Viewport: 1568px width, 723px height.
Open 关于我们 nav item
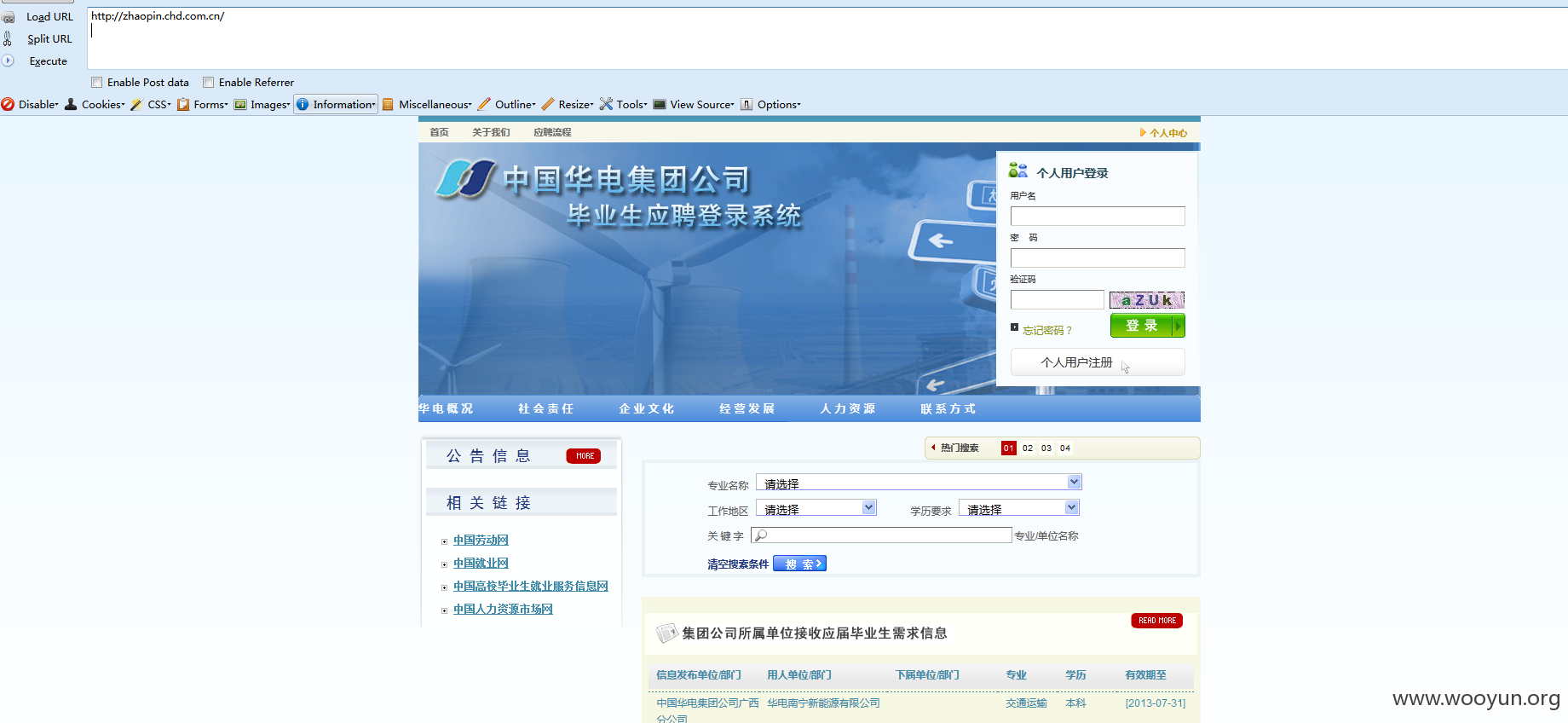coord(491,132)
